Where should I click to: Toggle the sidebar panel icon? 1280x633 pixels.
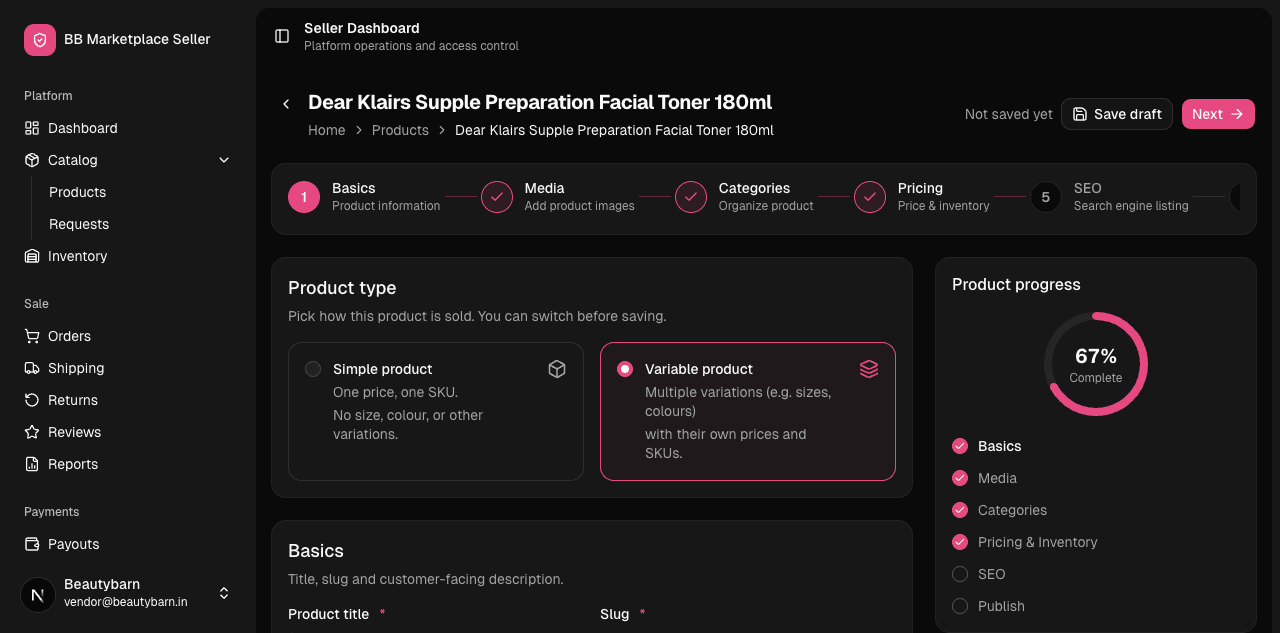[282, 36]
